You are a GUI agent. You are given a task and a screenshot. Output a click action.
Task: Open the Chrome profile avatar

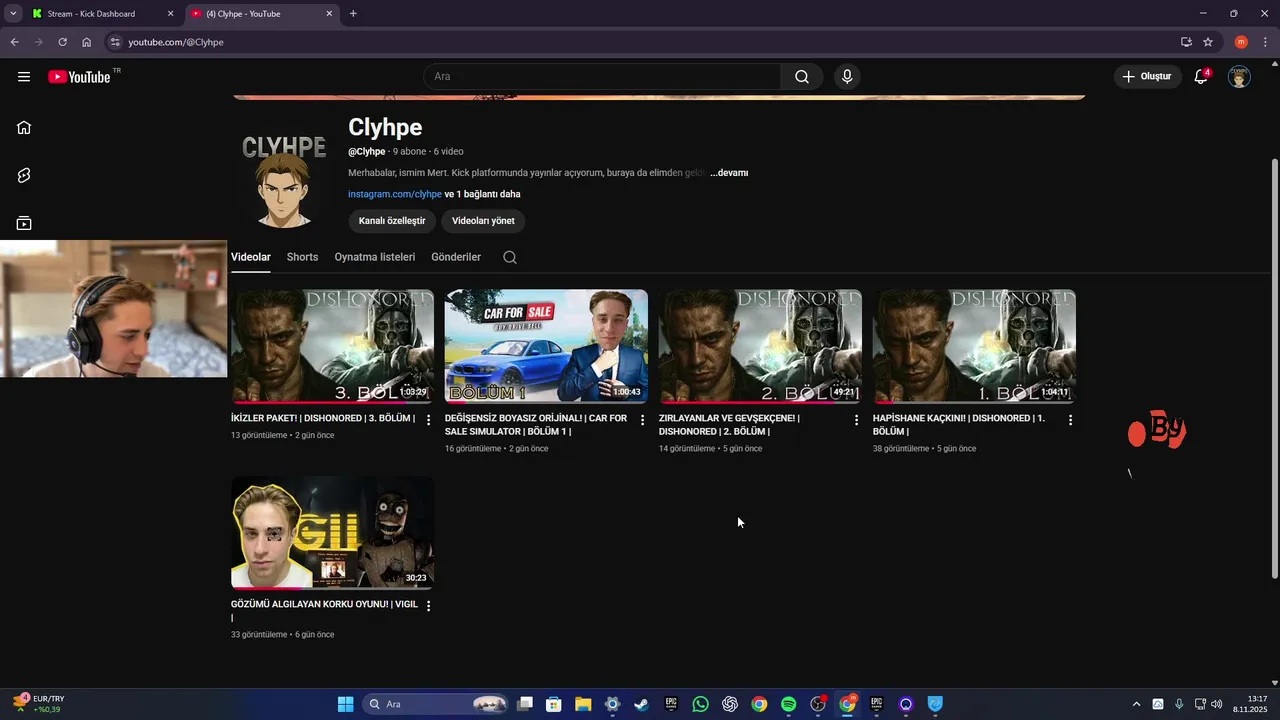[1241, 42]
